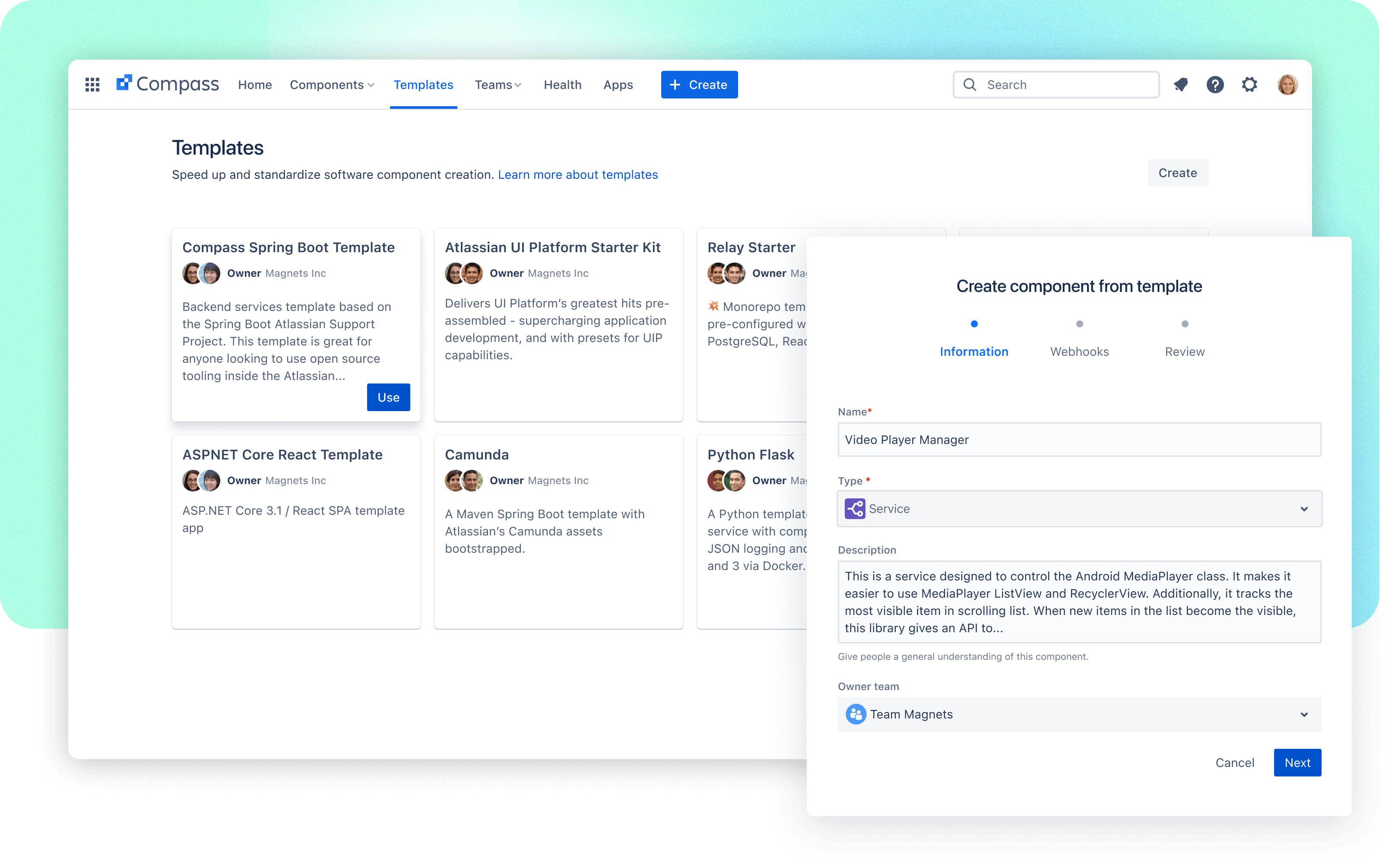Click the Name field containing Video Player Manager
This screenshot has height=868, width=1395.
[1079, 440]
